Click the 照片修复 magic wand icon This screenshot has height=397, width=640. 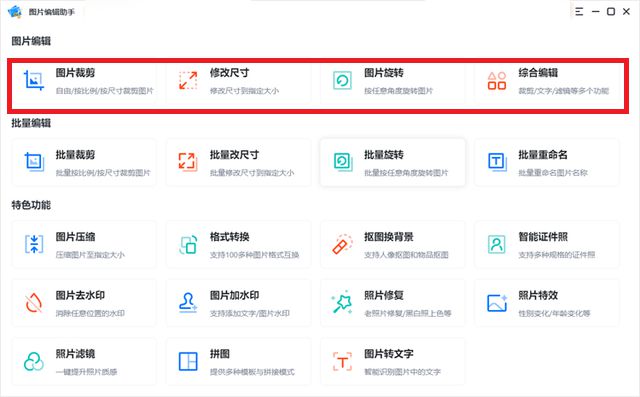pos(342,302)
